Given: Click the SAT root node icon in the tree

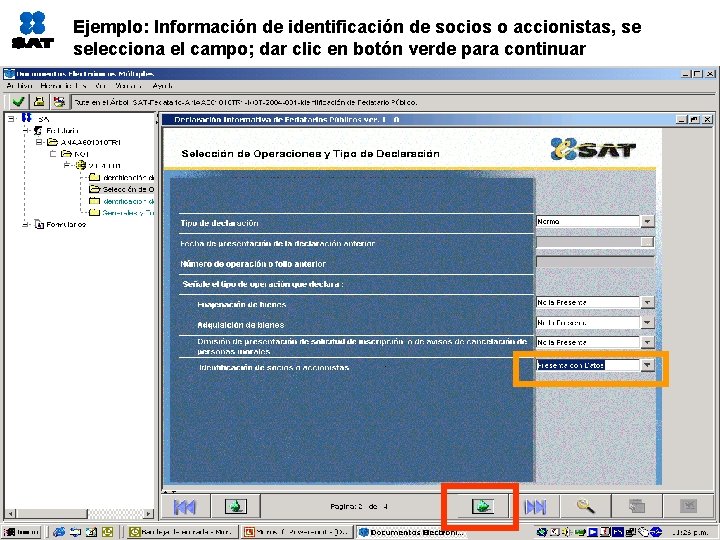Looking at the screenshot, I should (x=27, y=118).
